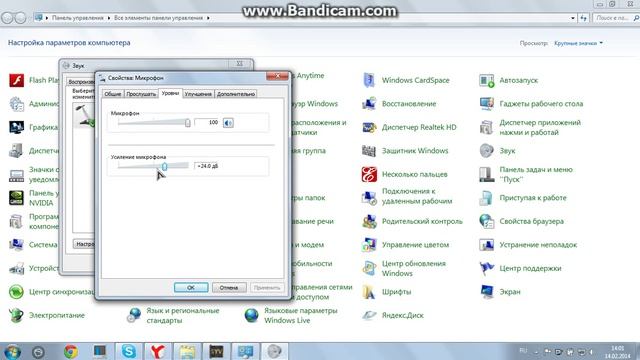Open Управление цветом icon
Screen dimensions: 640x360
tap(369, 245)
